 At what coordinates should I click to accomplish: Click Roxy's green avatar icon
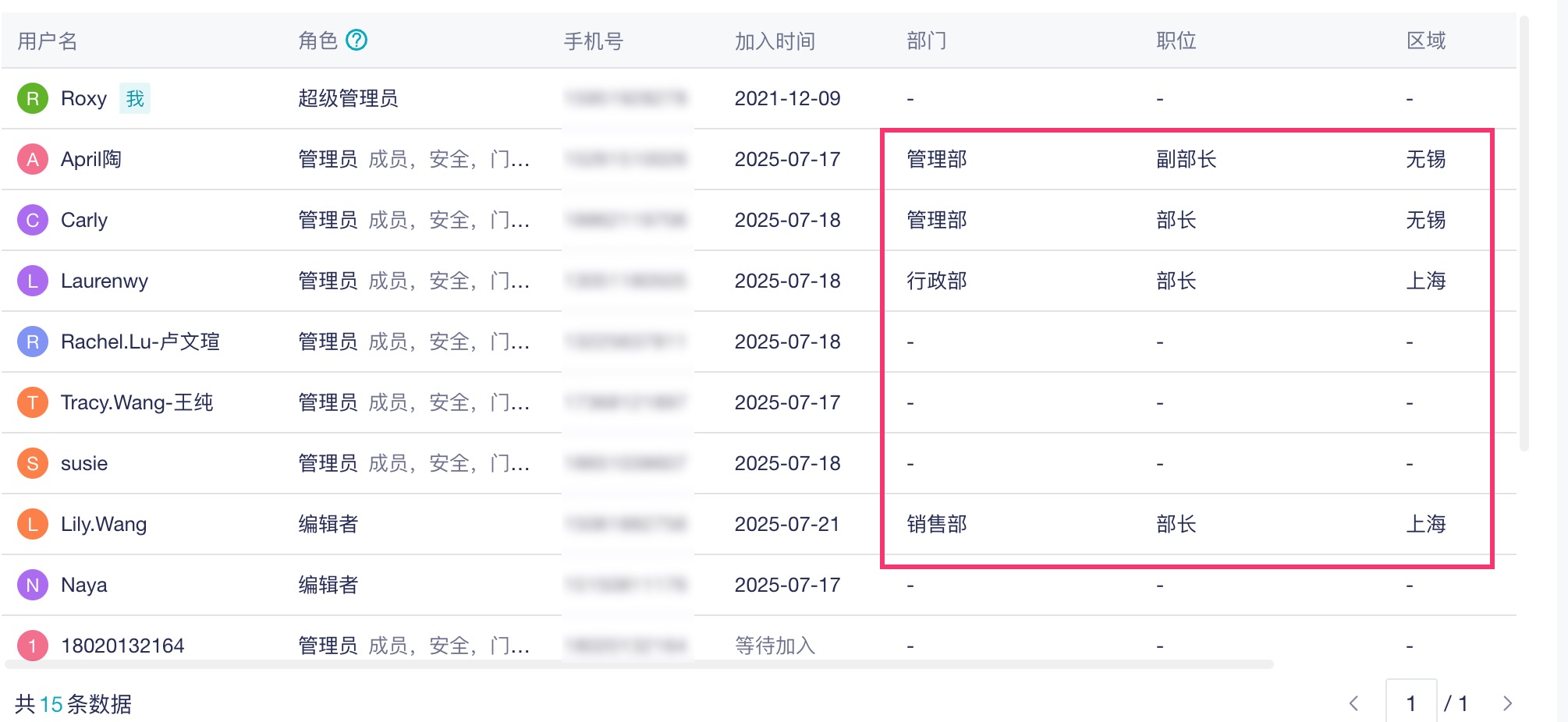tap(33, 99)
